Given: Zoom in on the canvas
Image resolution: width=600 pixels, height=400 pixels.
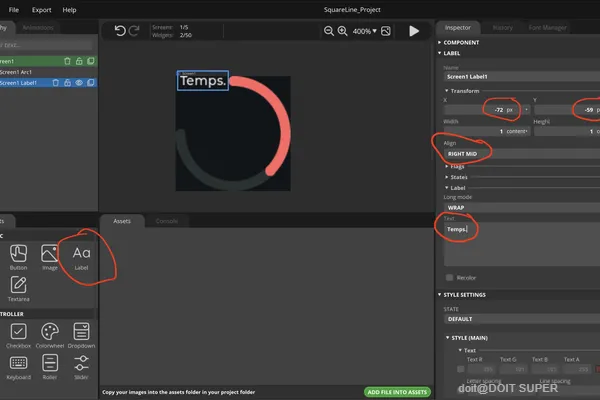Looking at the screenshot, I should coord(342,31).
